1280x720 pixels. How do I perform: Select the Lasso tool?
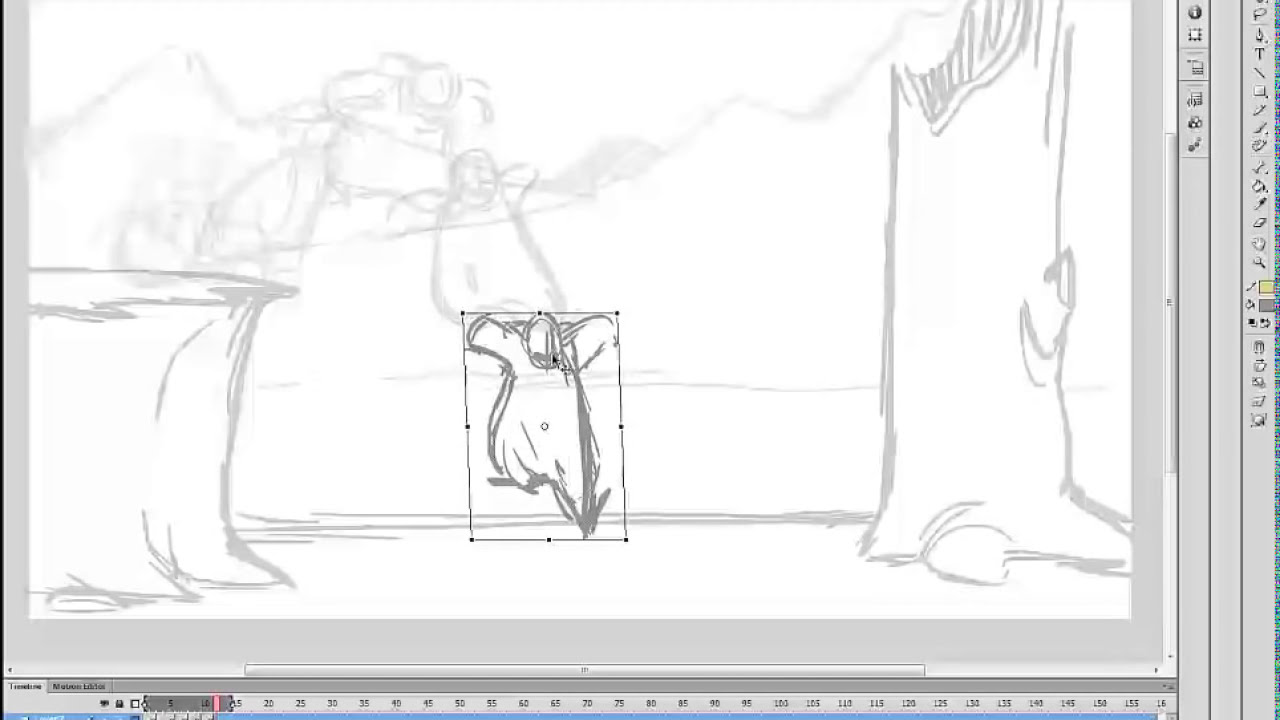pos(1259,14)
